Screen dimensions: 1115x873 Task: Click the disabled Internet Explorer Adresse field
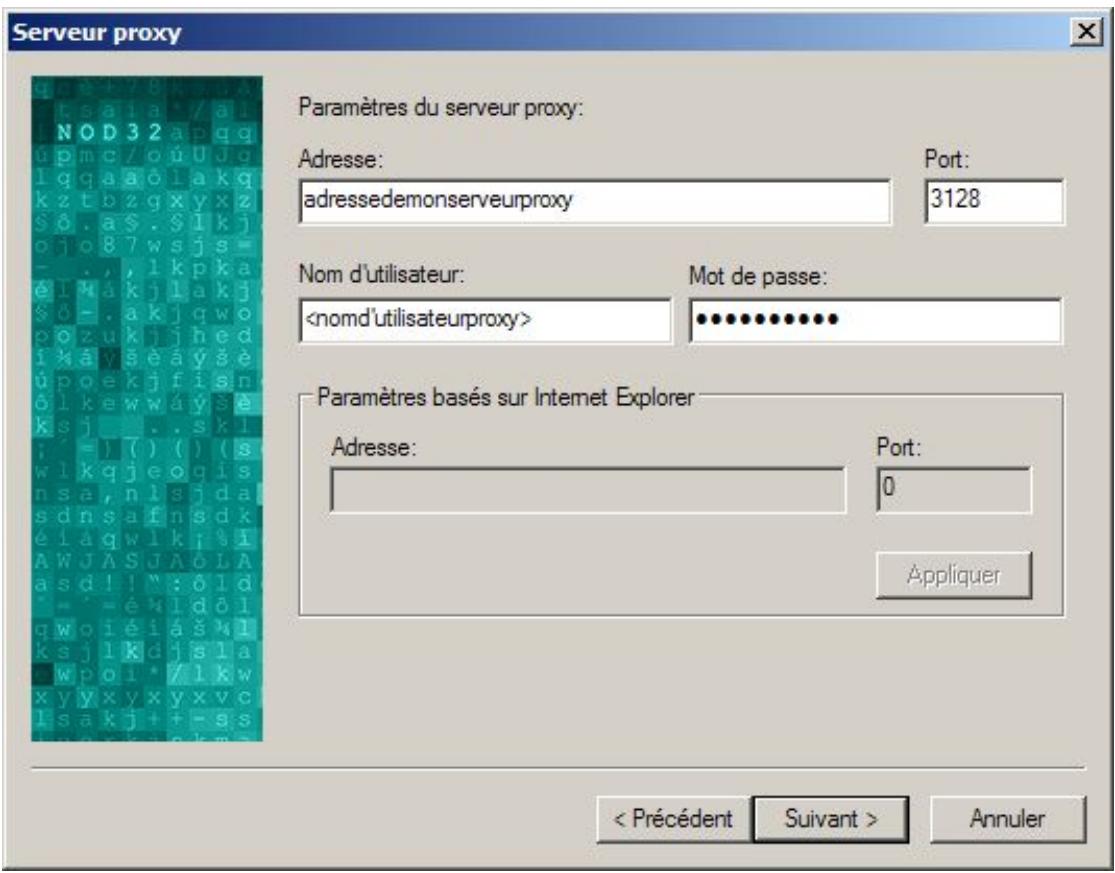point(588,490)
